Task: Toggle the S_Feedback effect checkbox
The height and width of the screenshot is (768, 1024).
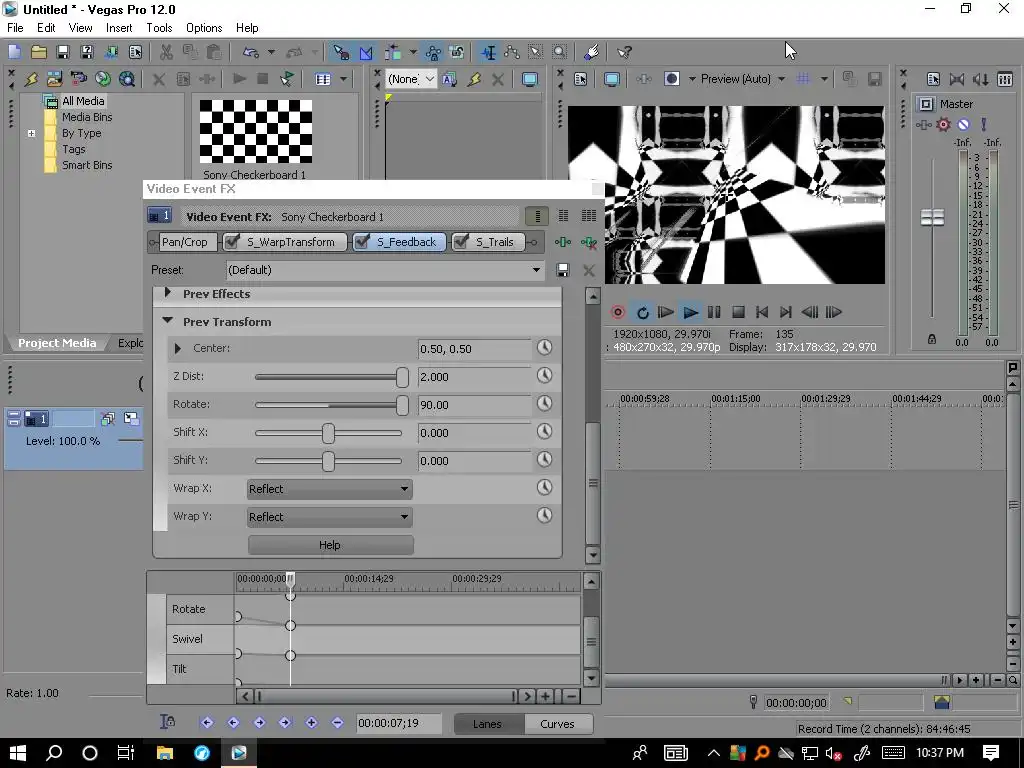Action: (362, 242)
